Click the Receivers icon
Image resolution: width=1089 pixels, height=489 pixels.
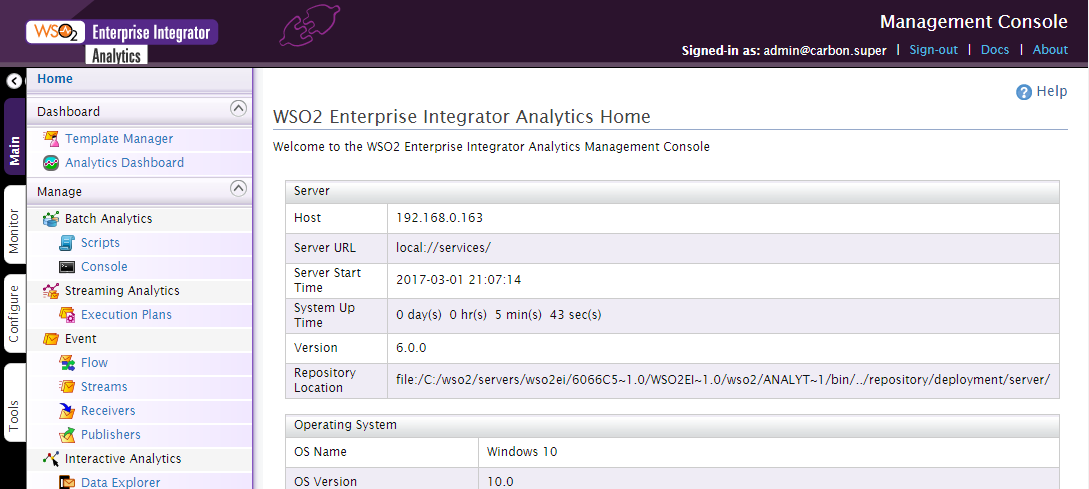click(67, 411)
